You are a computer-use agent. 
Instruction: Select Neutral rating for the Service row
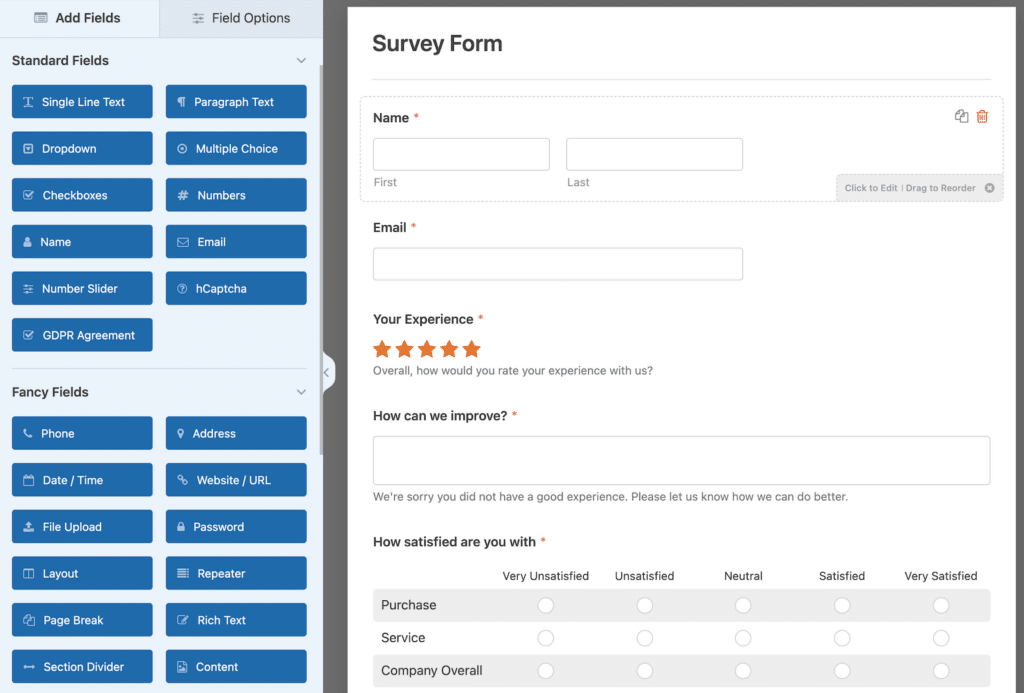pos(743,637)
